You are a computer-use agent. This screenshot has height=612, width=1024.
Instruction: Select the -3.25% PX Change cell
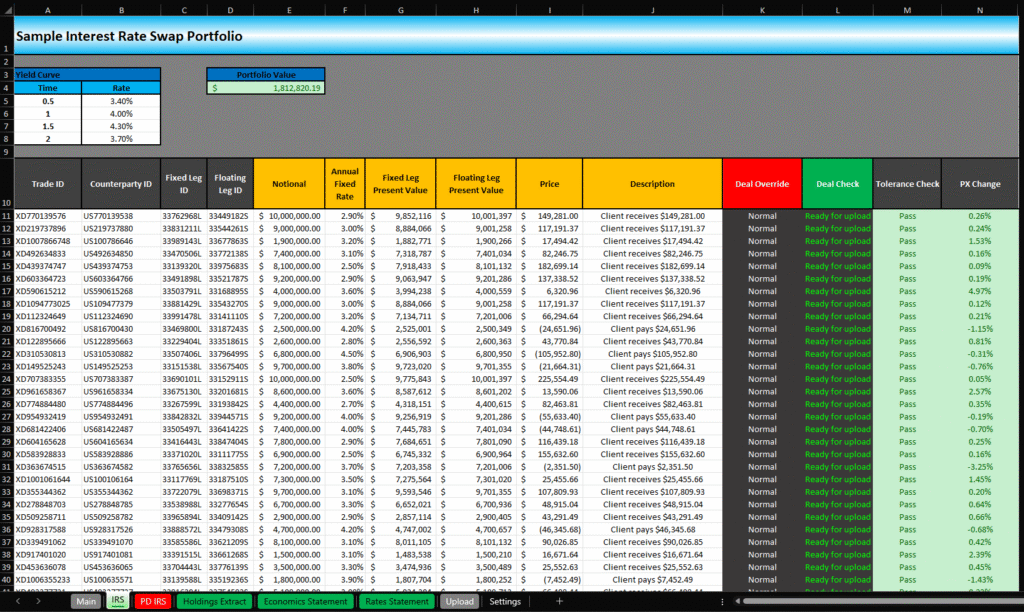[980, 467]
